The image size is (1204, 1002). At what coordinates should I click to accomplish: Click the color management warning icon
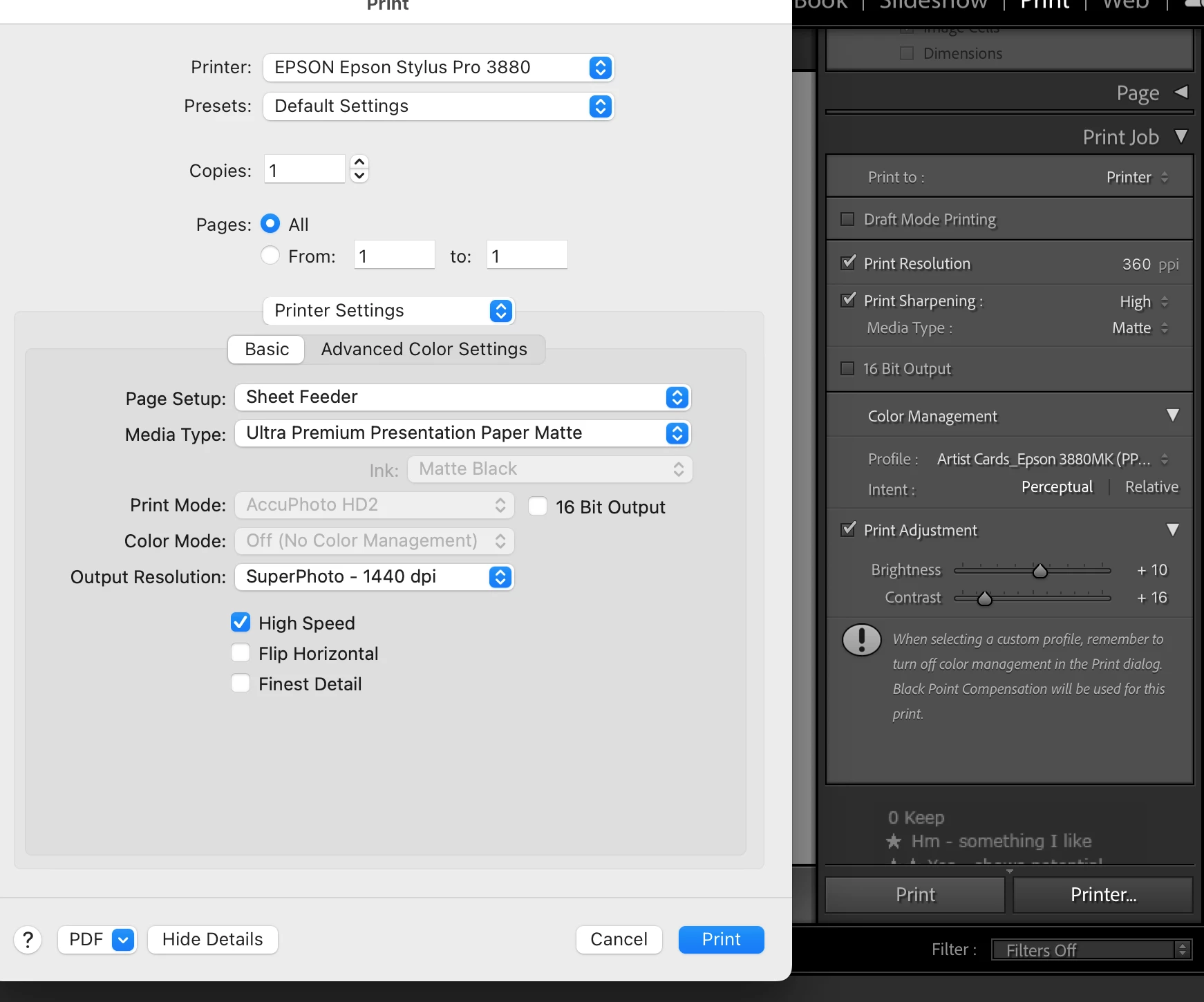[x=861, y=639]
